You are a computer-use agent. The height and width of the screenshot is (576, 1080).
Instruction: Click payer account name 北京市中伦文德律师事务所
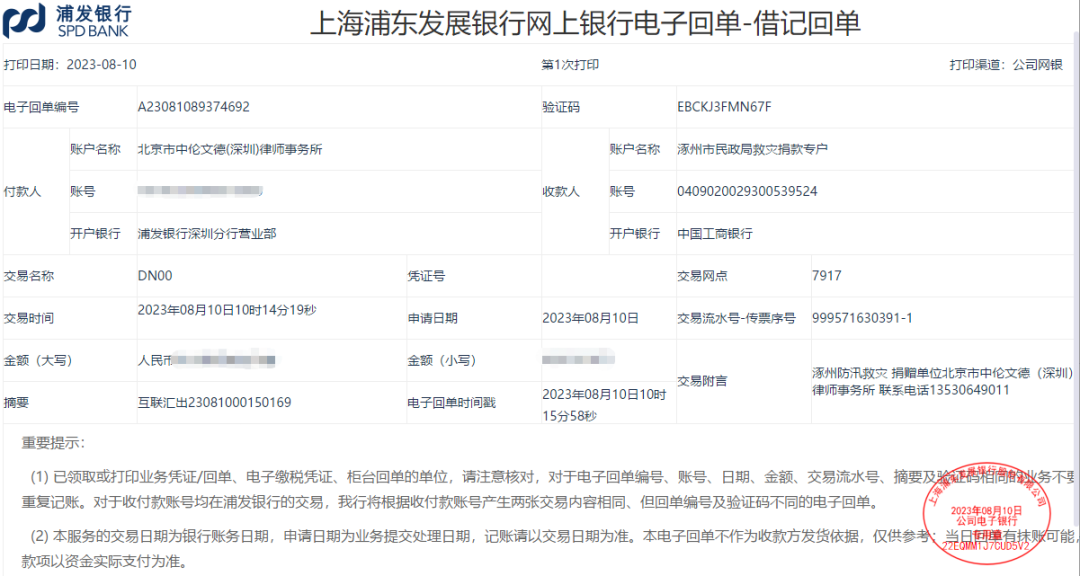pyautogui.click(x=230, y=149)
